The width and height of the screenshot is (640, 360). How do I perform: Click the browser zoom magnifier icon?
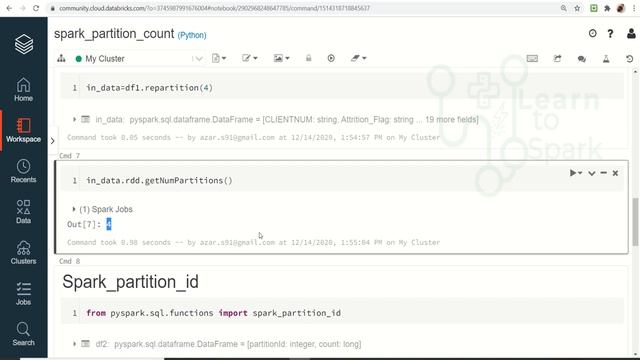coord(563,8)
